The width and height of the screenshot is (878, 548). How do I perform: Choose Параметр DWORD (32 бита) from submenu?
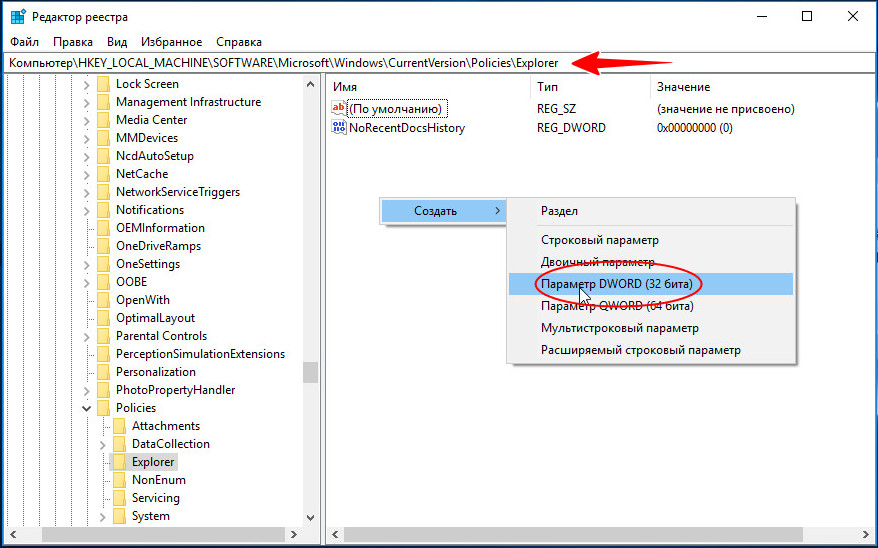point(651,284)
